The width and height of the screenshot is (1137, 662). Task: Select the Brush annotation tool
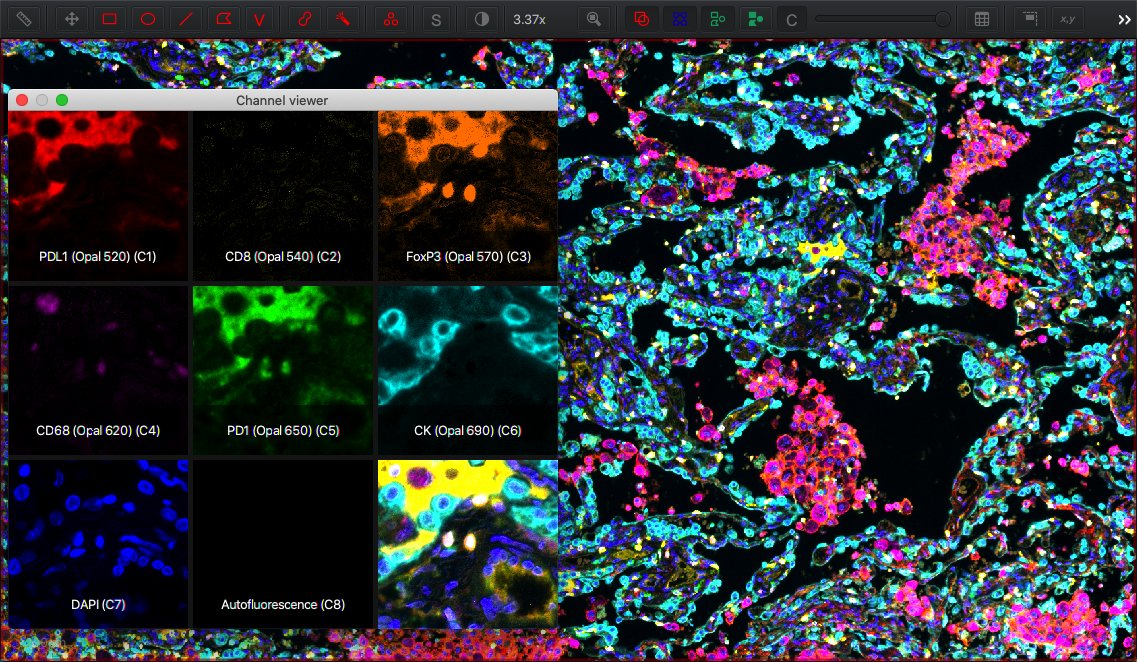pos(305,19)
